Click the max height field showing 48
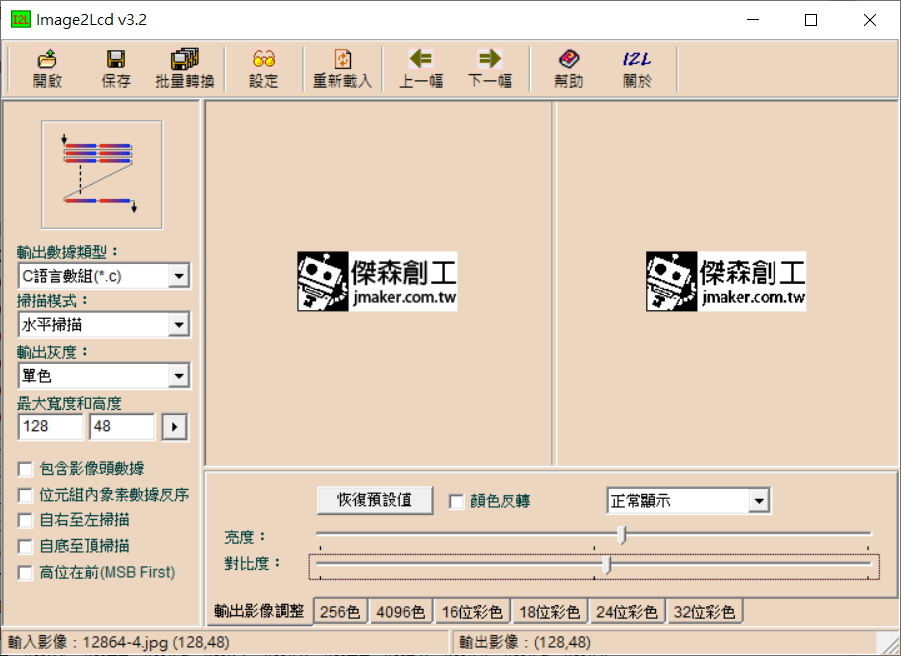The image size is (901, 656). (x=122, y=426)
